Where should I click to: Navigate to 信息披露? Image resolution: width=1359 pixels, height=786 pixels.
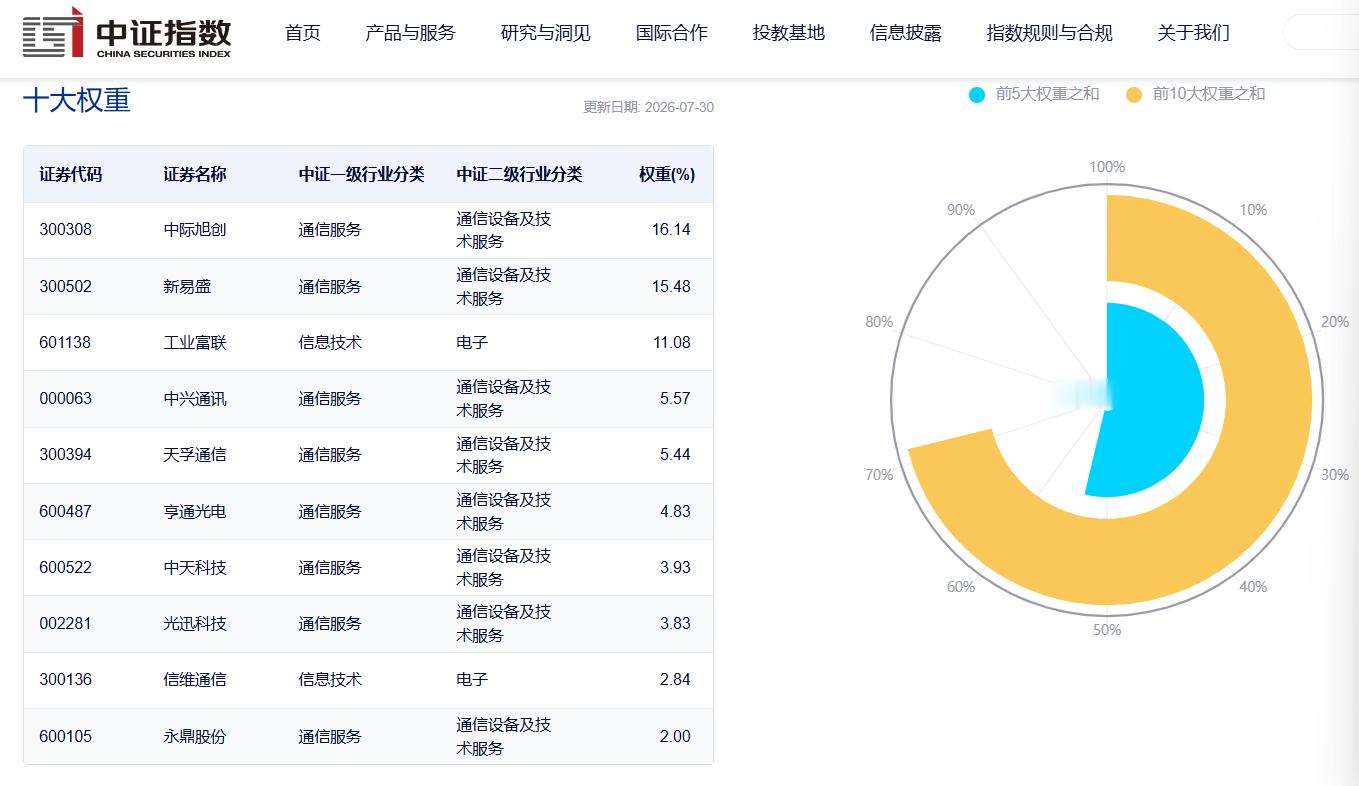point(906,33)
